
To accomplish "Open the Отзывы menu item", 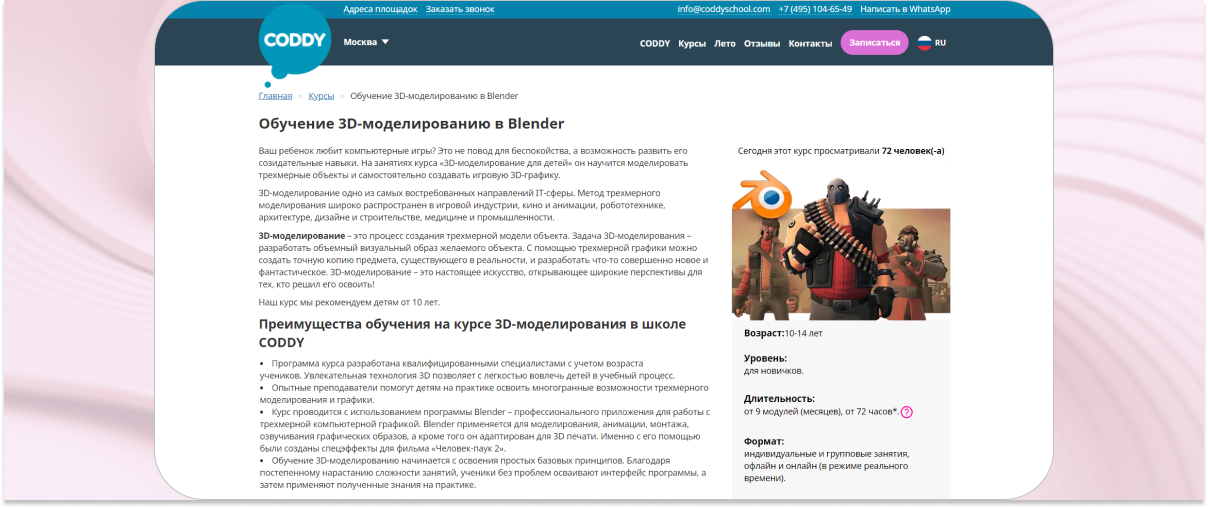I will click(762, 44).
